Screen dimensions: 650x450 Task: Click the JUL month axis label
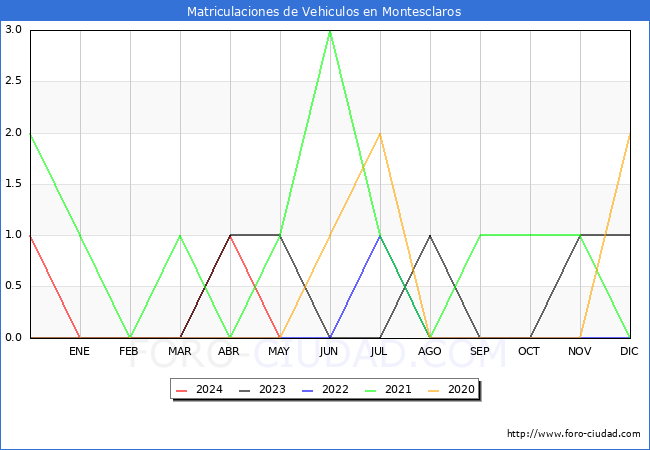[379, 351]
